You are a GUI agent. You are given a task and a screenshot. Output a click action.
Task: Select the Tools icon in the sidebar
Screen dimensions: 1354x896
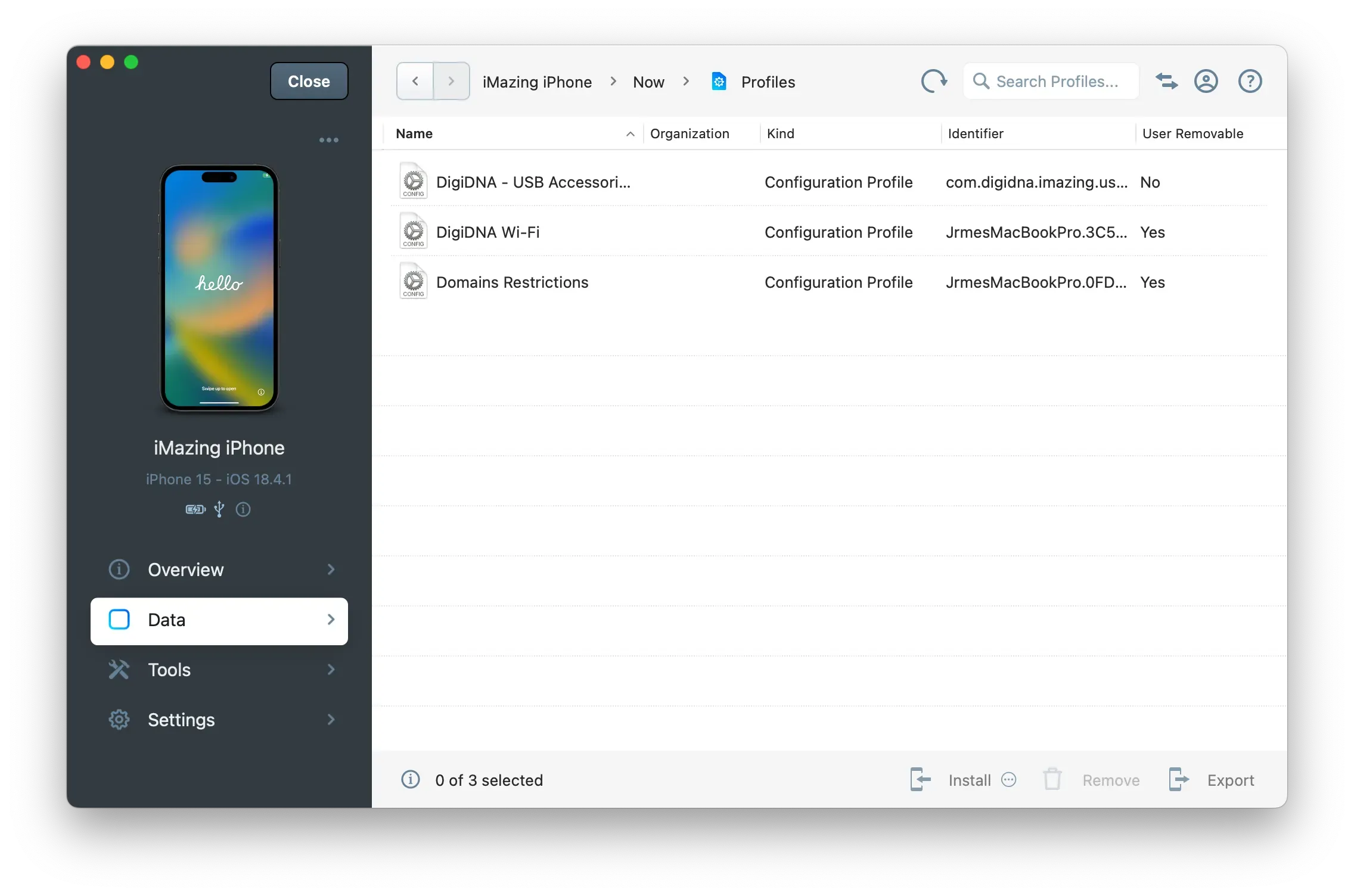coord(119,670)
